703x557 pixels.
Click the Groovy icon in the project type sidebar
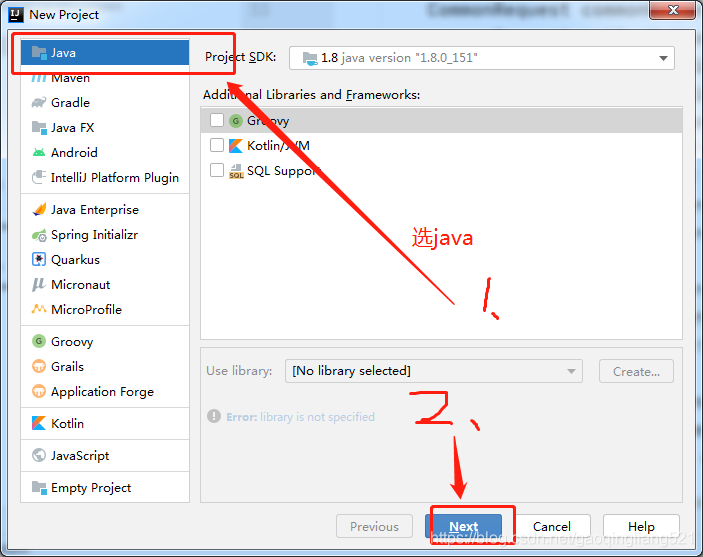point(39,341)
